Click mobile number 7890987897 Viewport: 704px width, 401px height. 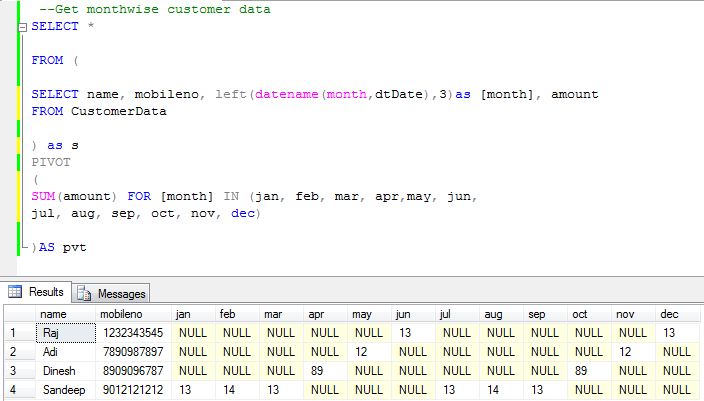[x=133, y=352]
